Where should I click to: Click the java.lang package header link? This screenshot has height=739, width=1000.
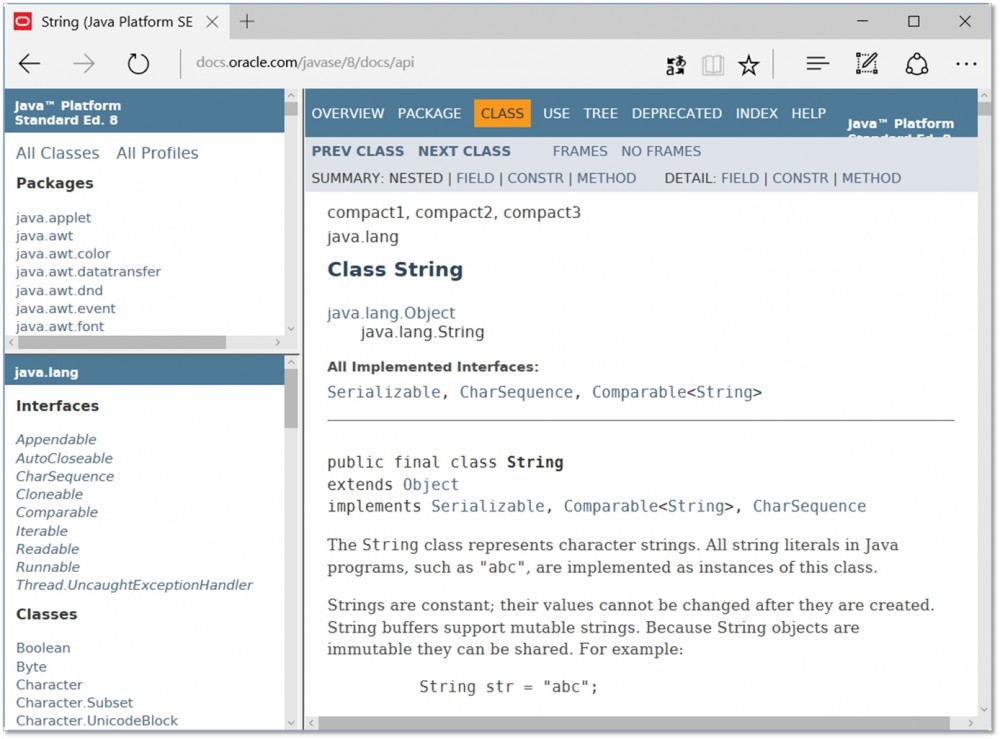pos(47,372)
